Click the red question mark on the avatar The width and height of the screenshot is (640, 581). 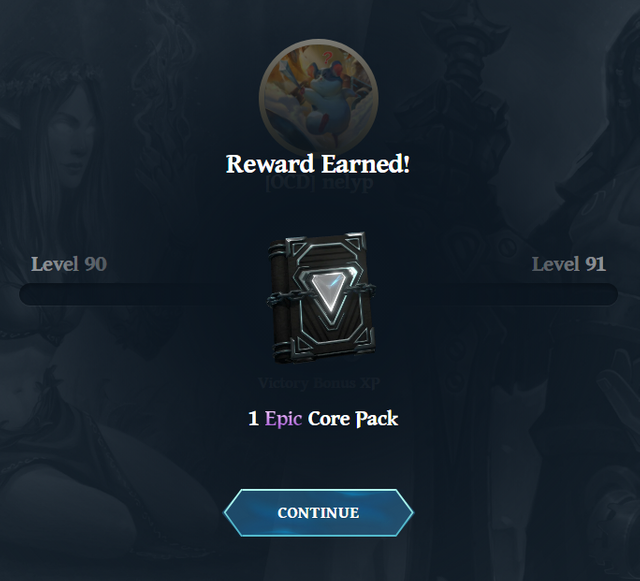[327, 59]
